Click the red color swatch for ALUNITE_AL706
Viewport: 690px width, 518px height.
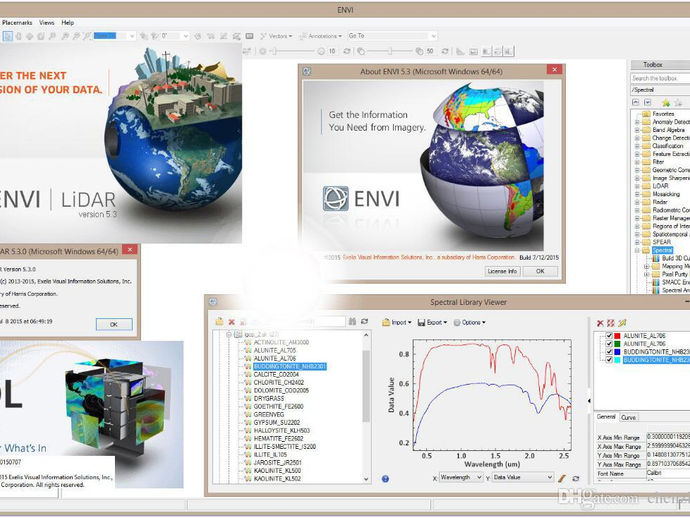[x=617, y=336]
